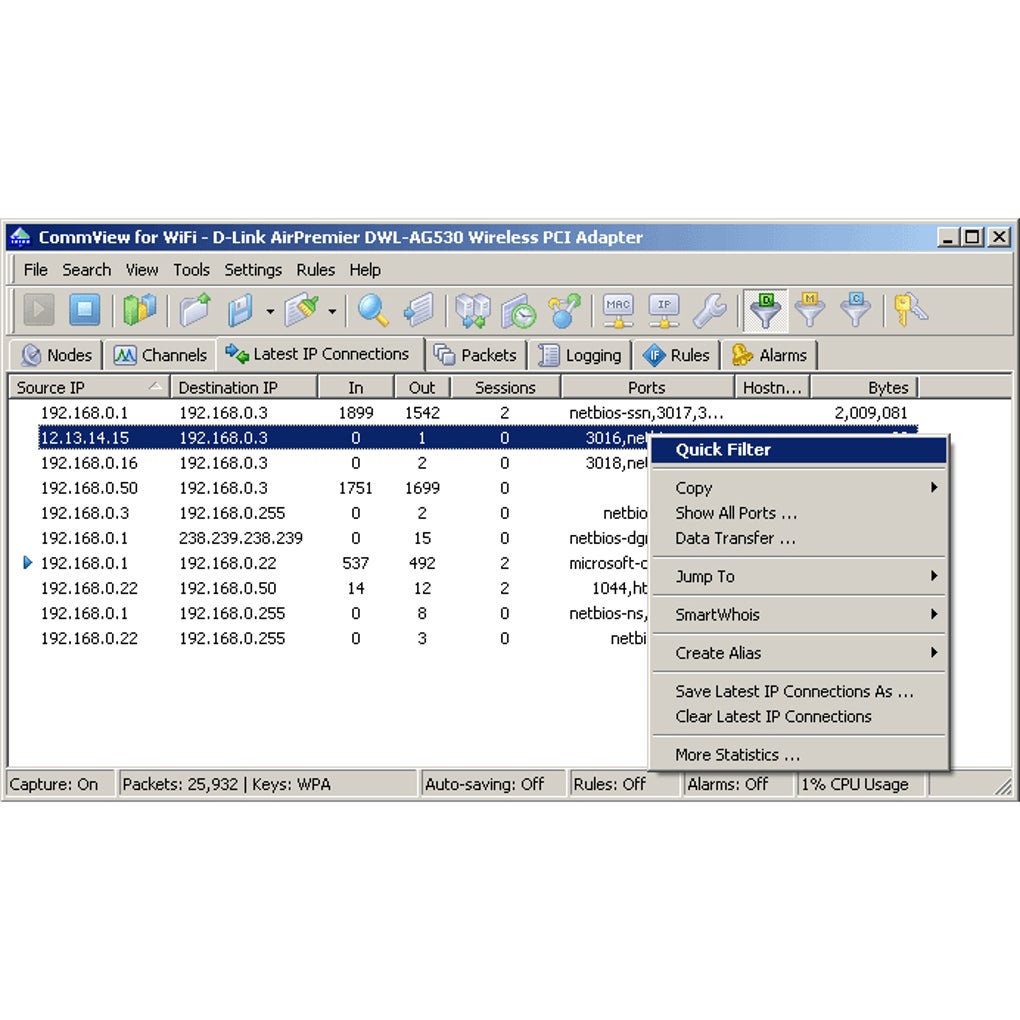Choose Data Transfer in context menu
This screenshot has height=1020, width=1020.
pyautogui.click(x=799, y=539)
